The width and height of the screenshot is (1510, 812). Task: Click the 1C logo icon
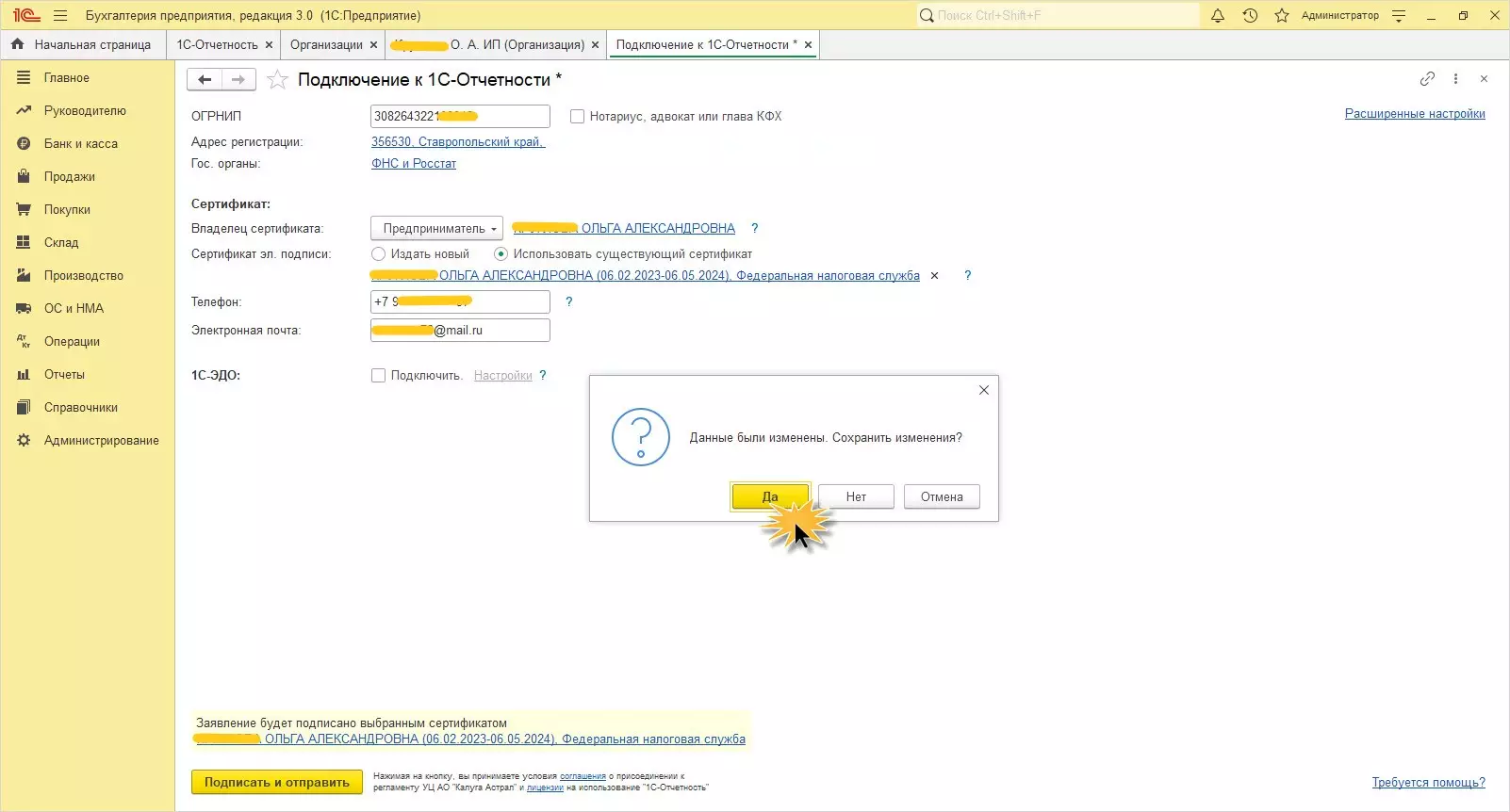tap(26, 15)
